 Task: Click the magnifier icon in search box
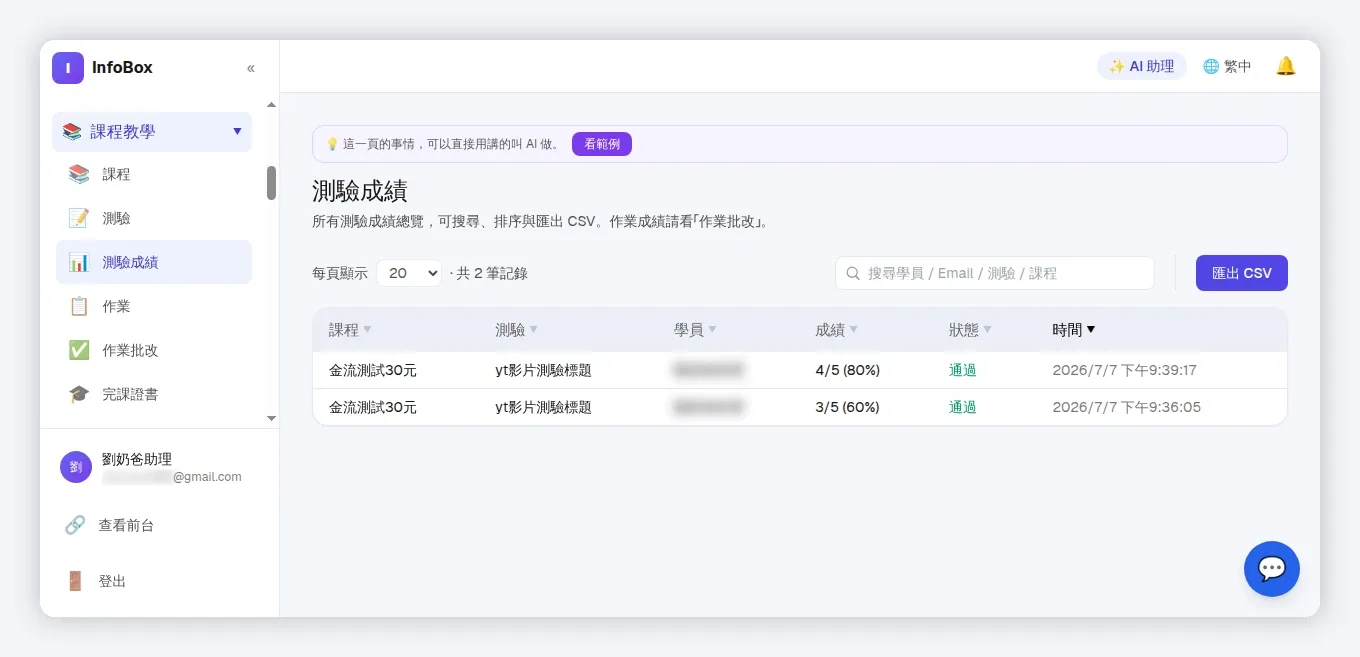853,273
